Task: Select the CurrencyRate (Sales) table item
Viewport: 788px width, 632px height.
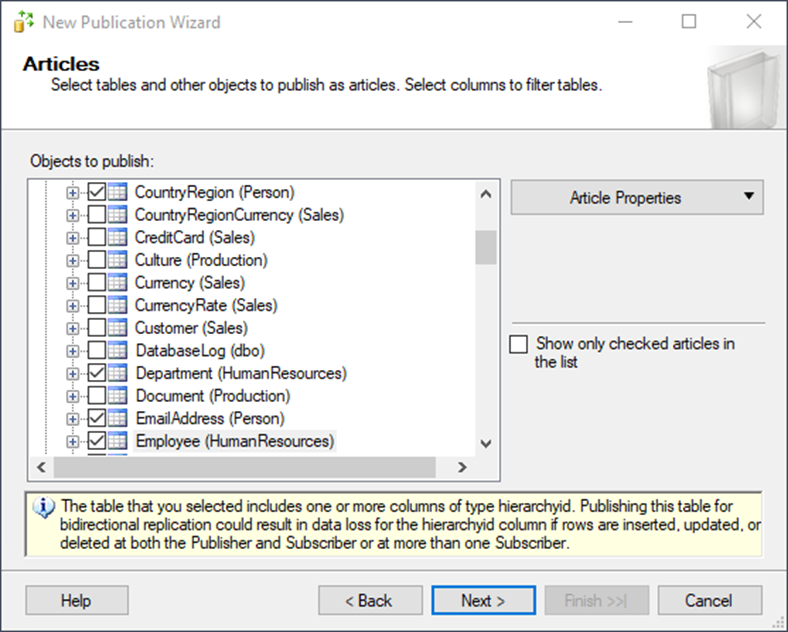Action: [x=206, y=305]
